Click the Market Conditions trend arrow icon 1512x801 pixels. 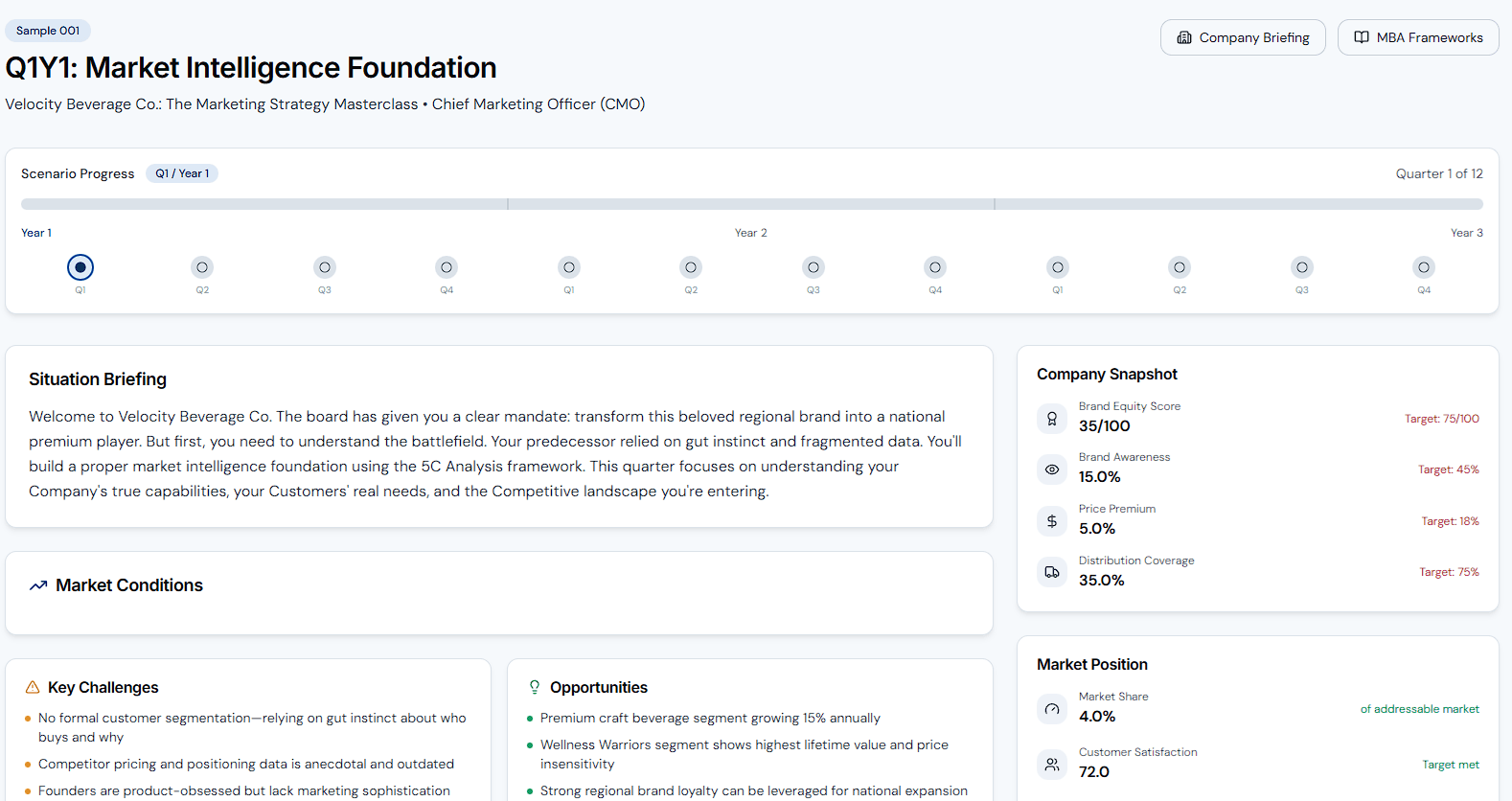click(x=38, y=585)
